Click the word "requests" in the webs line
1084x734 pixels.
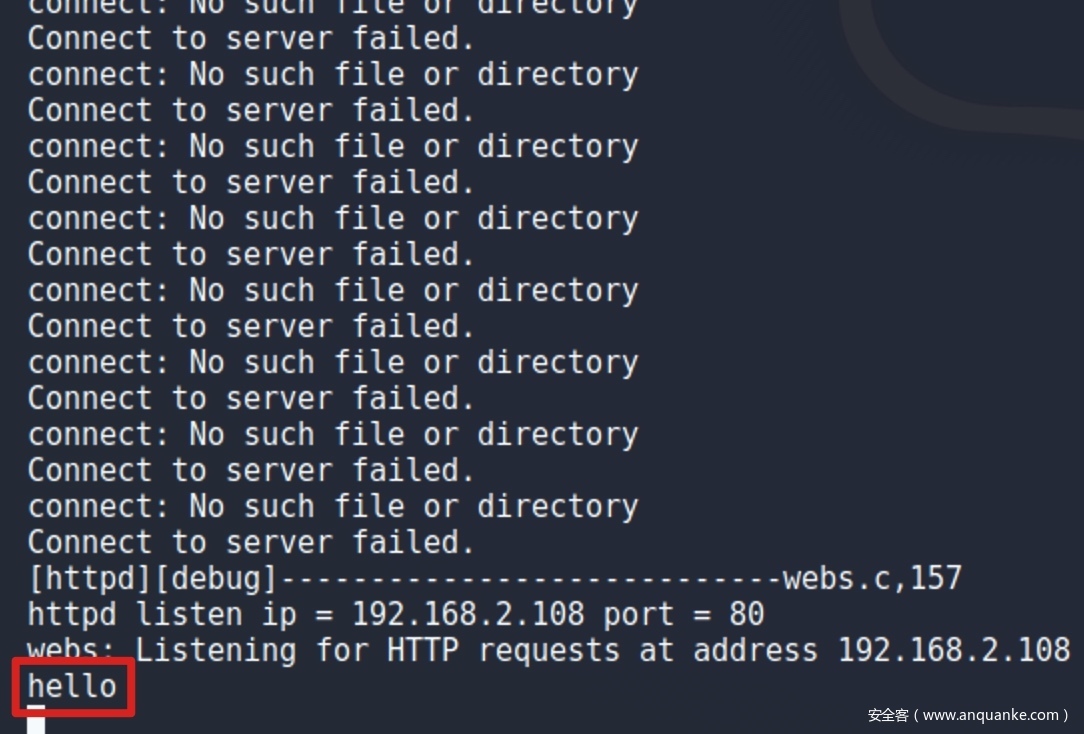[558, 650]
